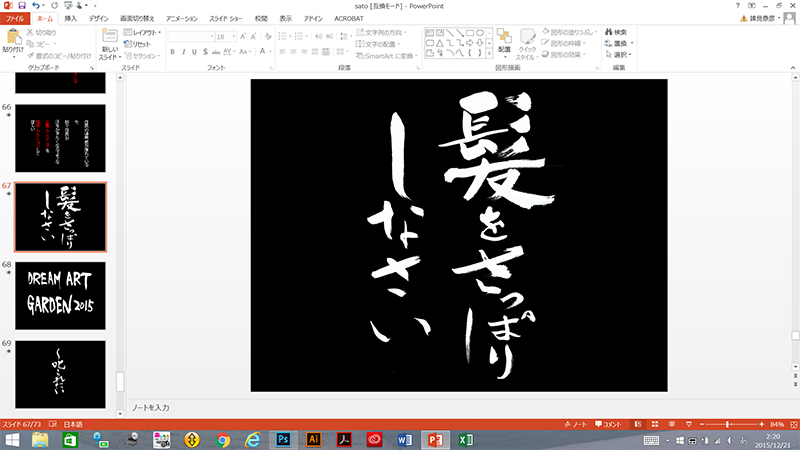Open the 選択 (Select) dropdown
Image resolution: width=800 pixels, height=450 pixels.
click(x=622, y=55)
